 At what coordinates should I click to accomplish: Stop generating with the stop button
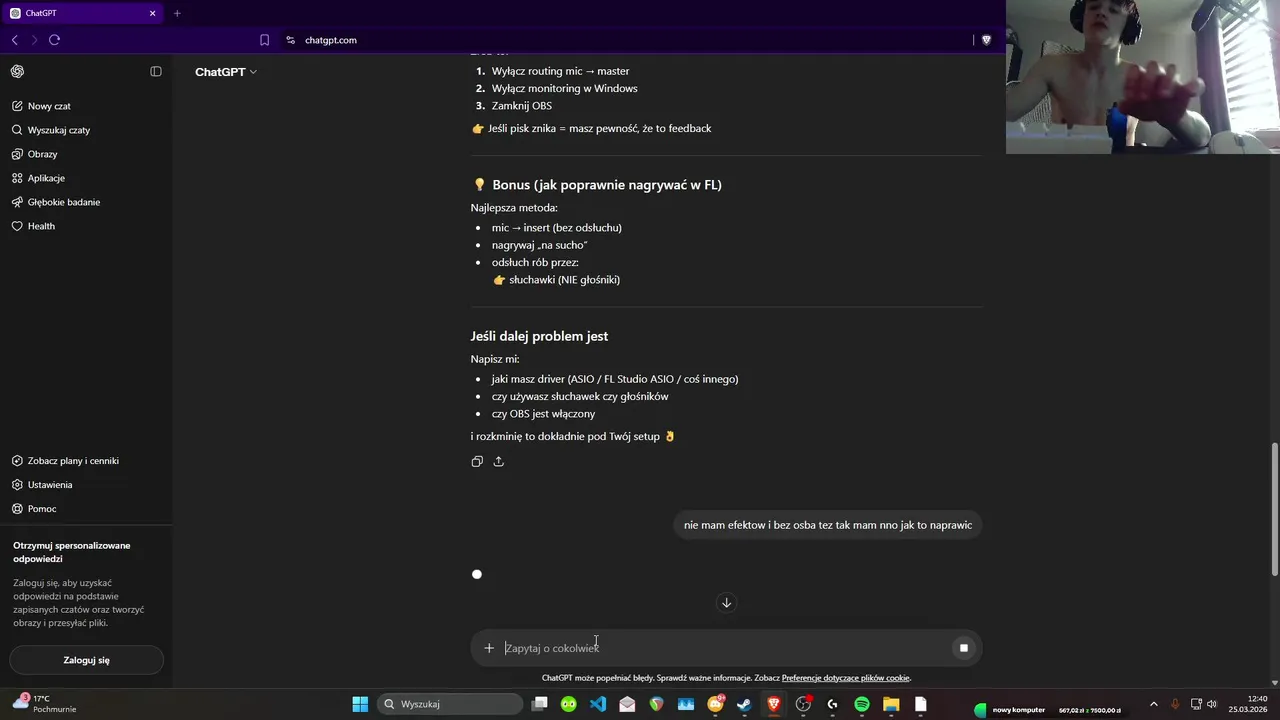963,648
